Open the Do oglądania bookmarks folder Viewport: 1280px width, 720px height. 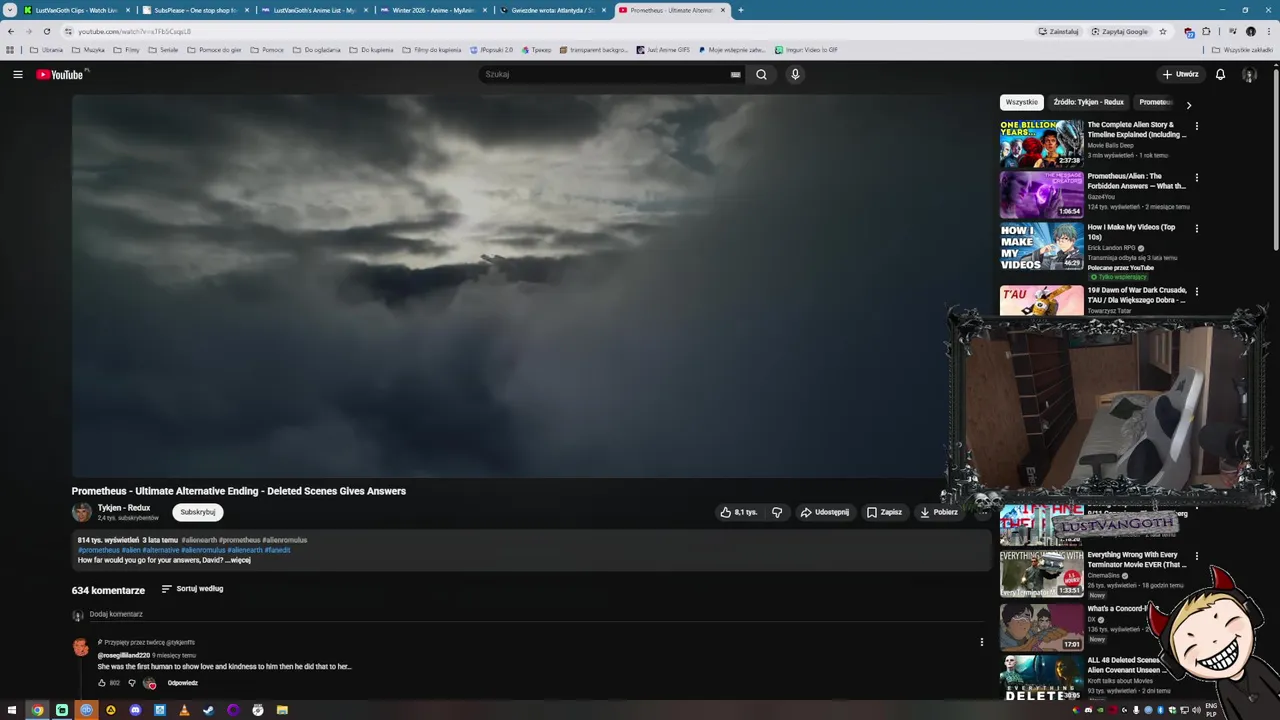click(316, 49)
